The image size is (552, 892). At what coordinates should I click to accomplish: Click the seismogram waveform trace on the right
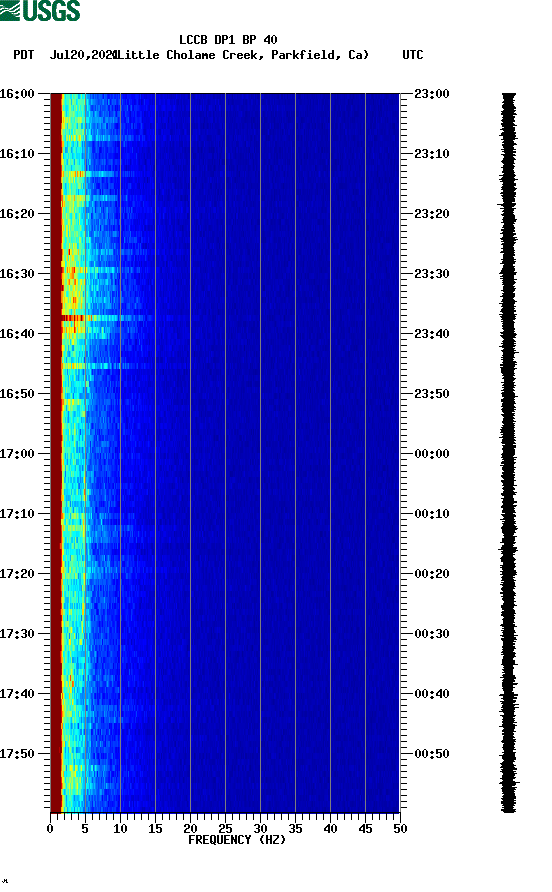coord(509,452)
